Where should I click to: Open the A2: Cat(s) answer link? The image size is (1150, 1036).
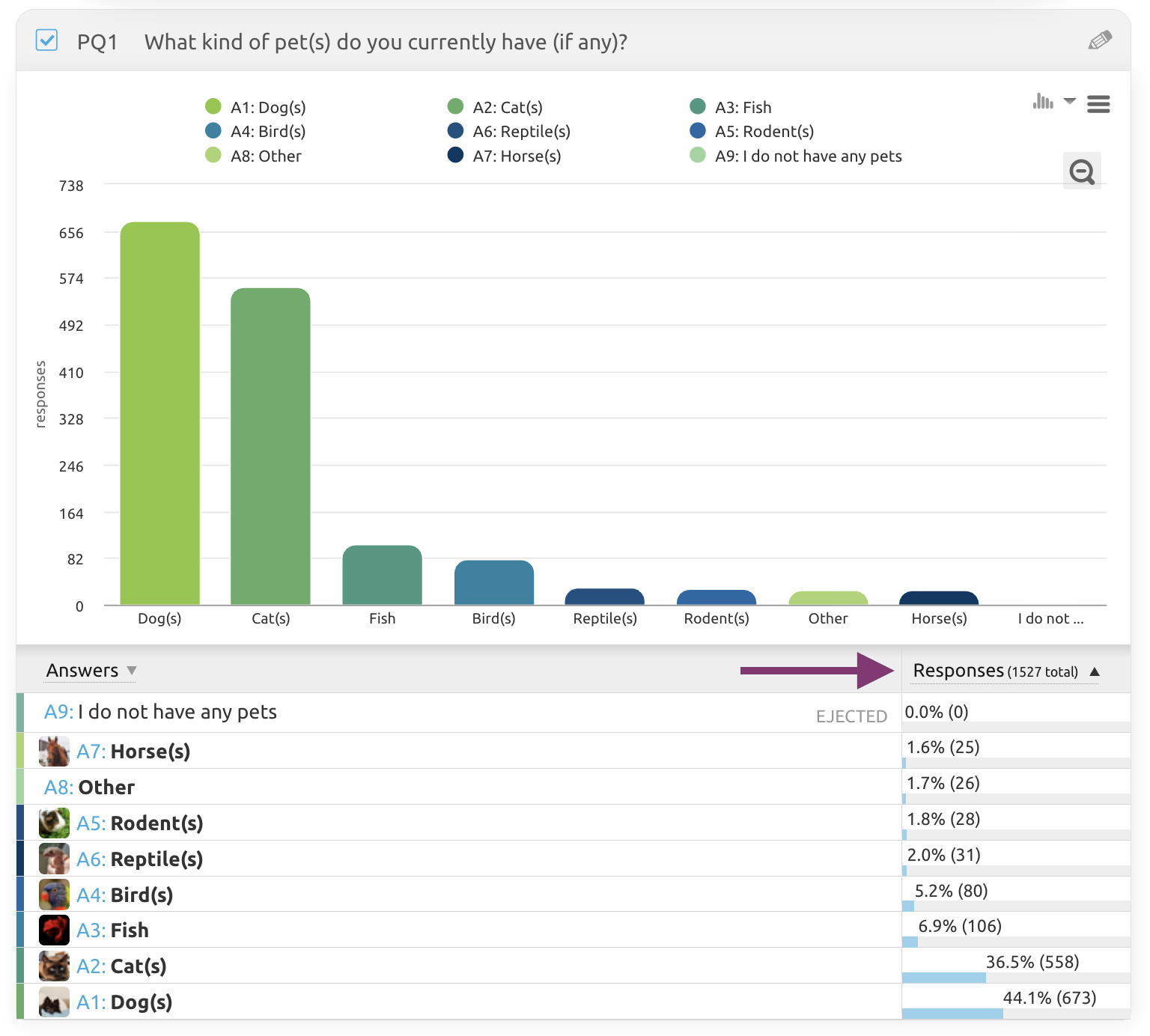pos(121,966)
